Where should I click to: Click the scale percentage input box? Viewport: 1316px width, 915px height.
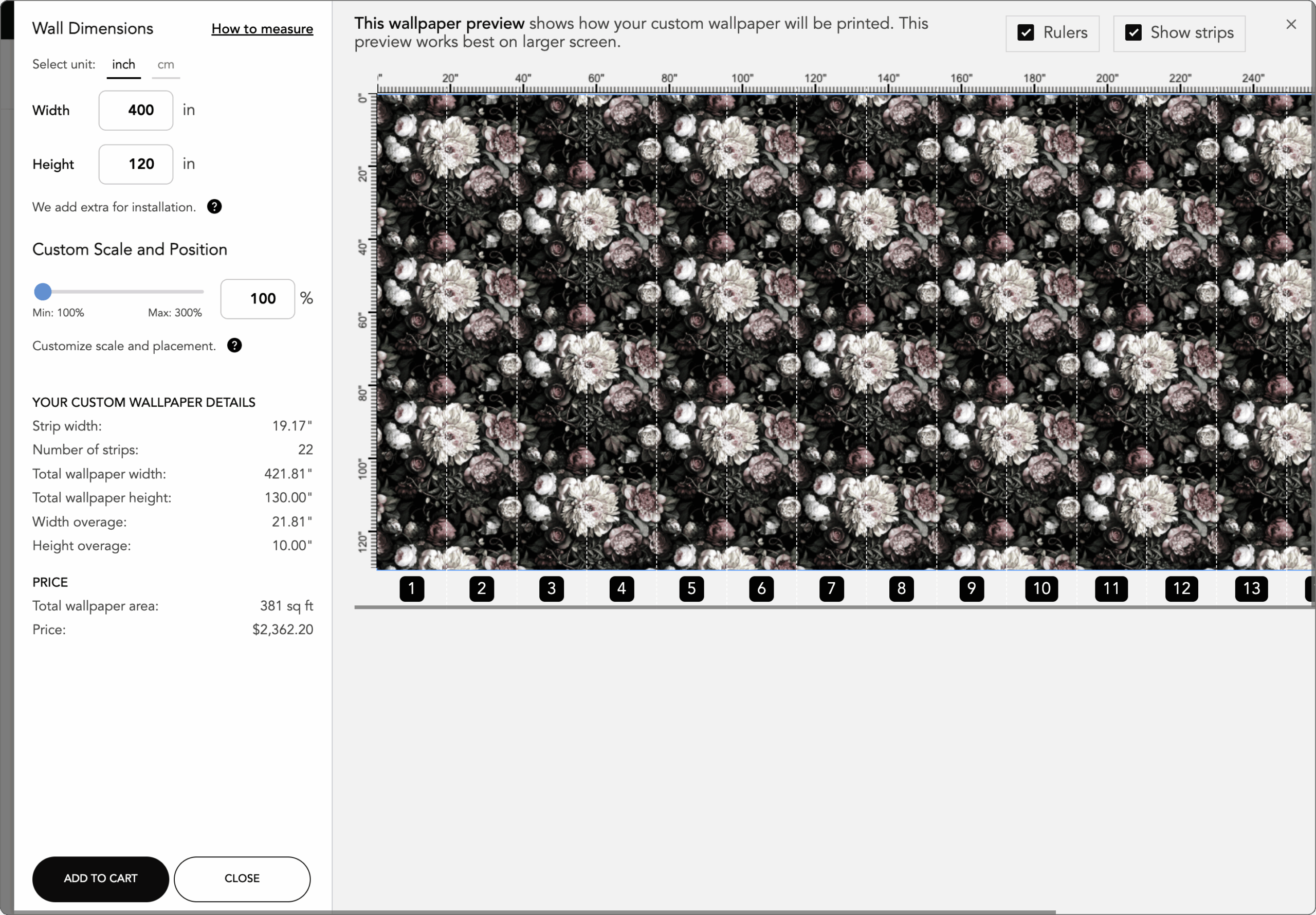pyautogui.click(x=258, y=299)
